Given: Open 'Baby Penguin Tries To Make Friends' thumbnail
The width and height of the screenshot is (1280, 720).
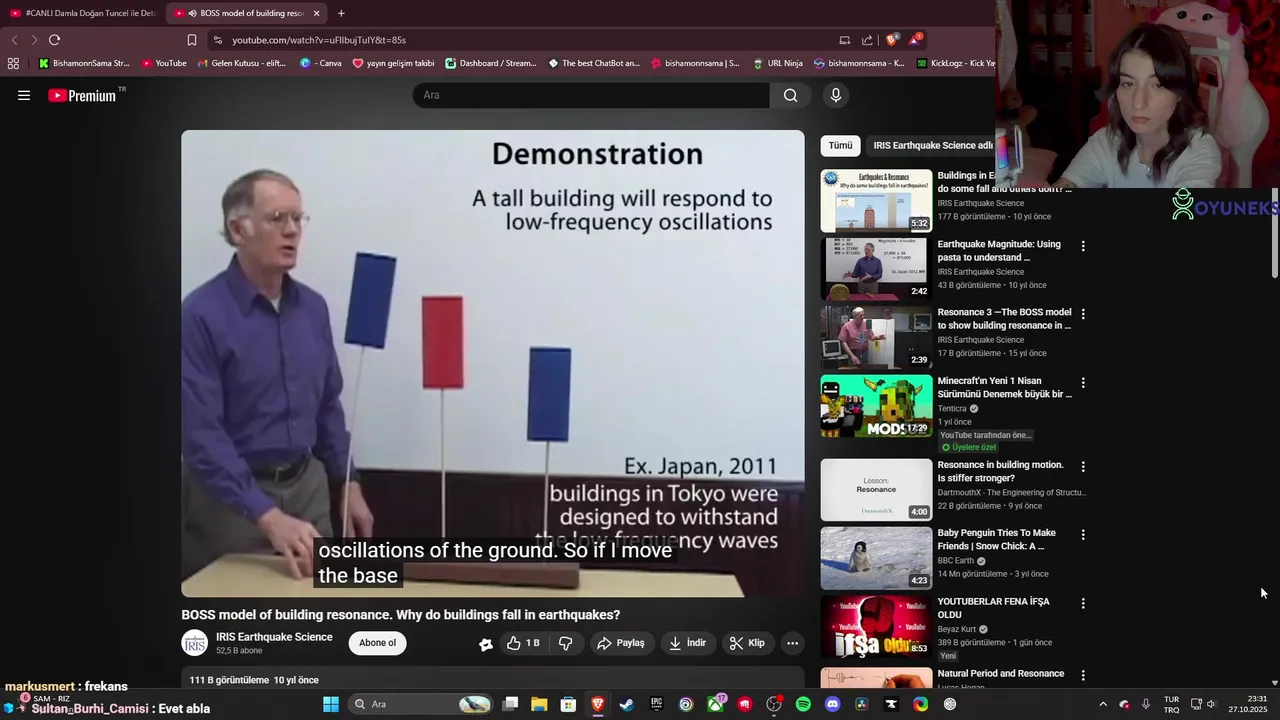Looking at the screenshot, I should click(x=876, y=558).
